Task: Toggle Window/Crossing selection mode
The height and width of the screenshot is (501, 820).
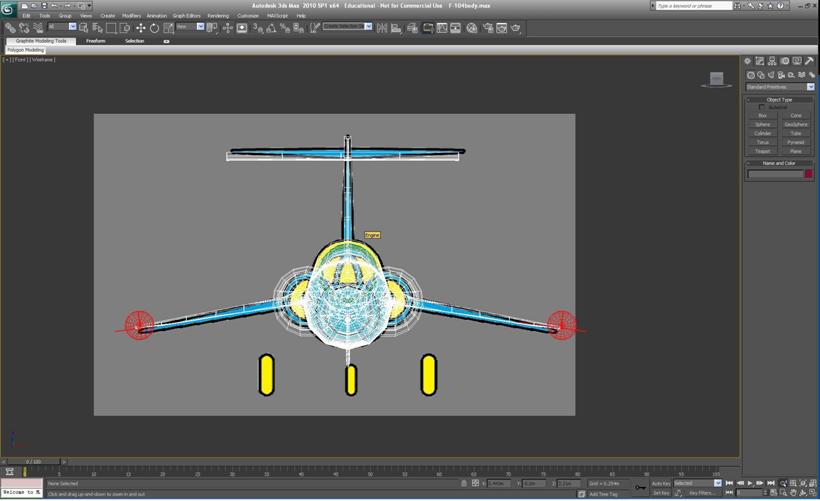Action: tap(125, 28)
